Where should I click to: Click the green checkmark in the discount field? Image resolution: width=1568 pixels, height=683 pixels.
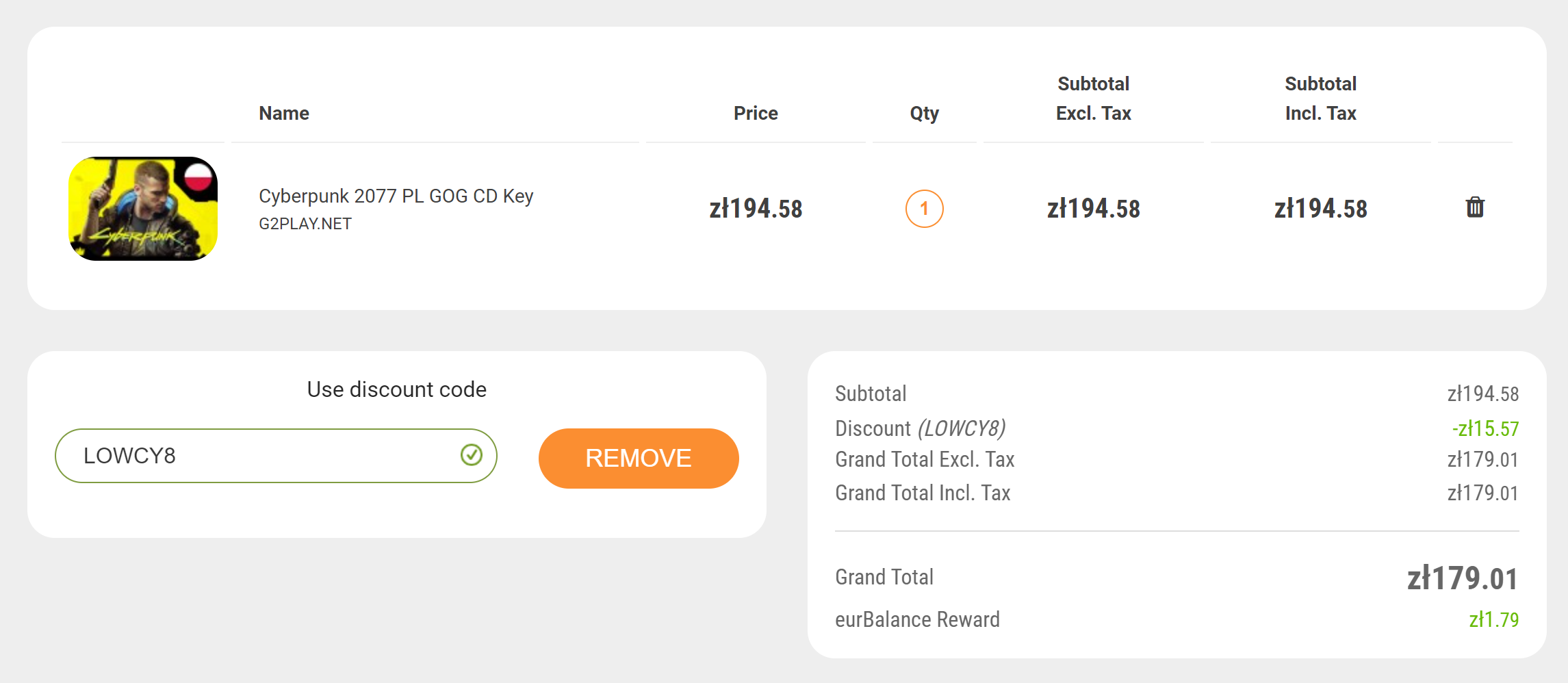472,454
